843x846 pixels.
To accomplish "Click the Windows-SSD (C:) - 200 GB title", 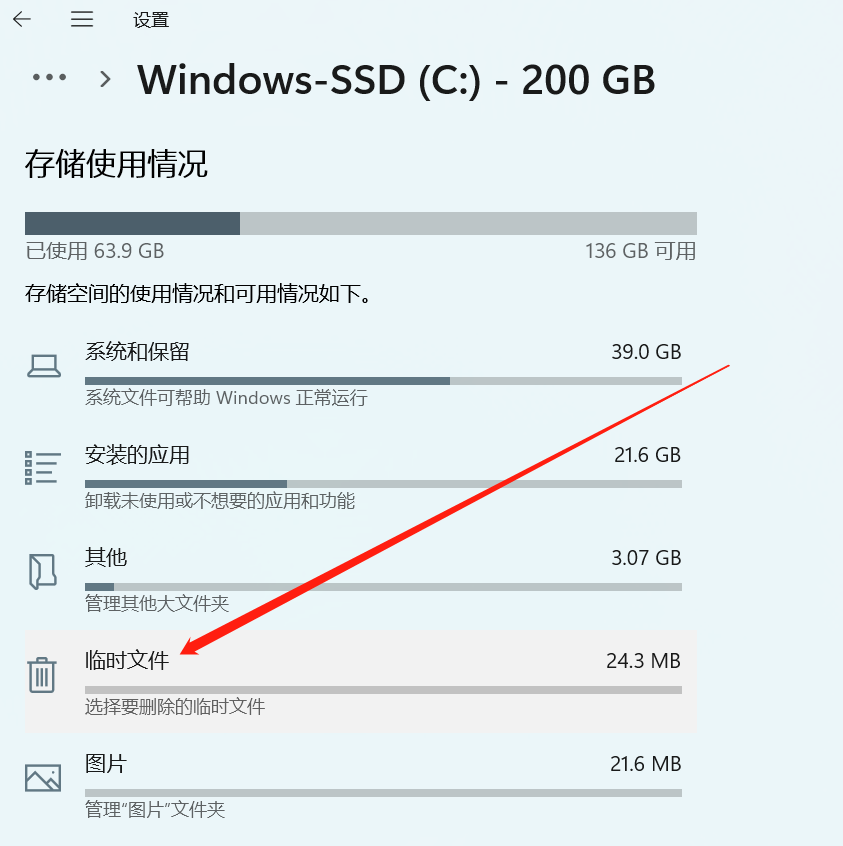I will [396, 80].
